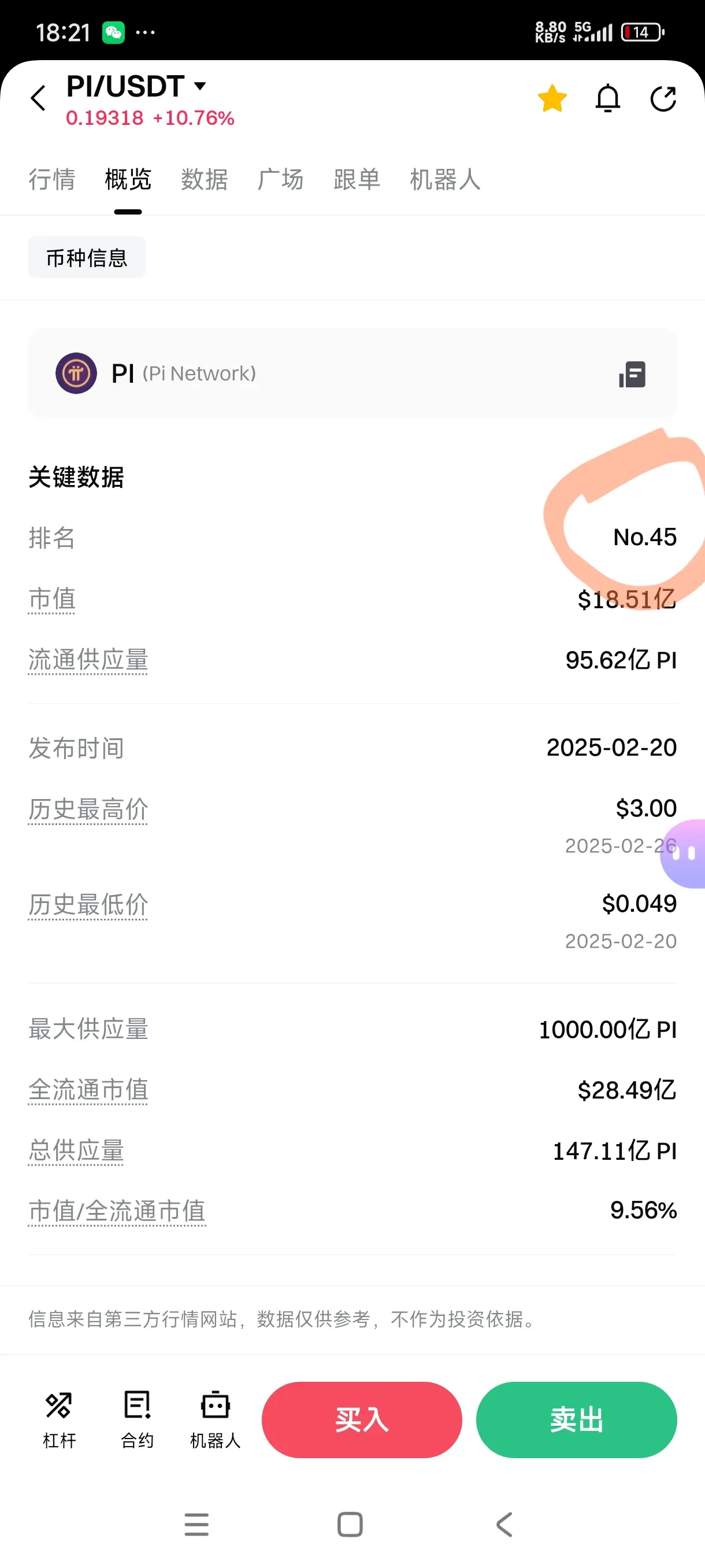Toggle the yellow favorite star
The height and width of the screenshot is (1568, 705).
pyautogui.click(x=552, y=98)
